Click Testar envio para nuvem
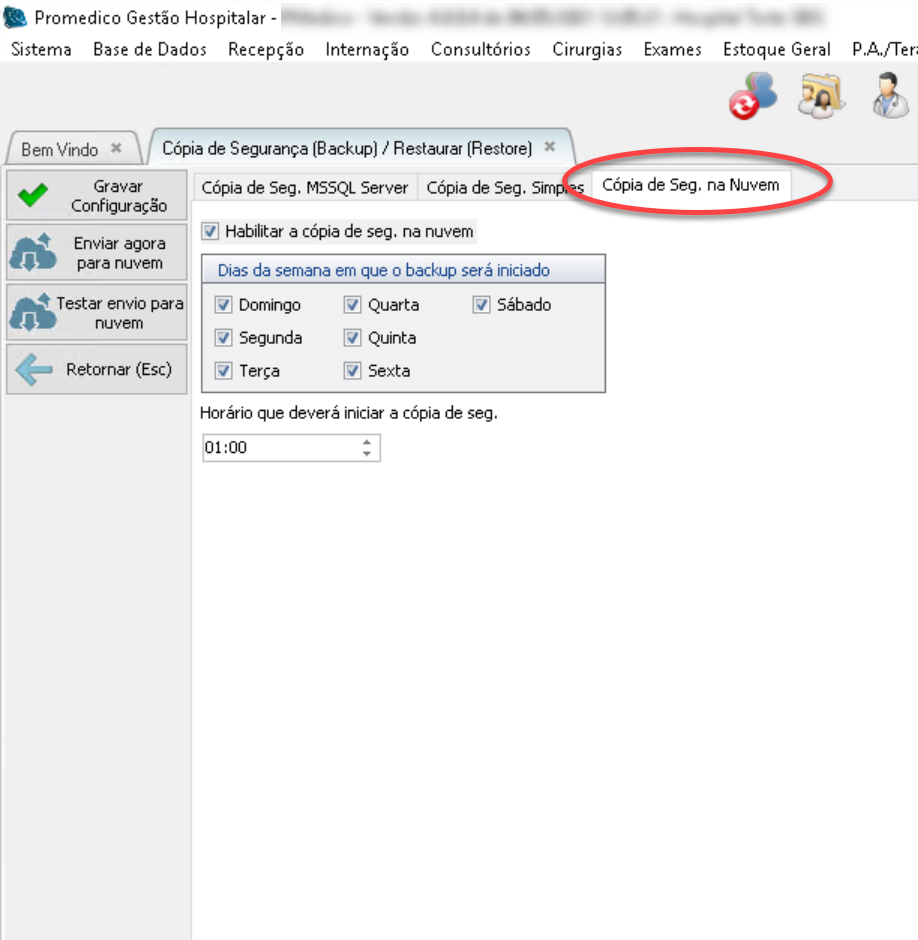 point(97,313)
